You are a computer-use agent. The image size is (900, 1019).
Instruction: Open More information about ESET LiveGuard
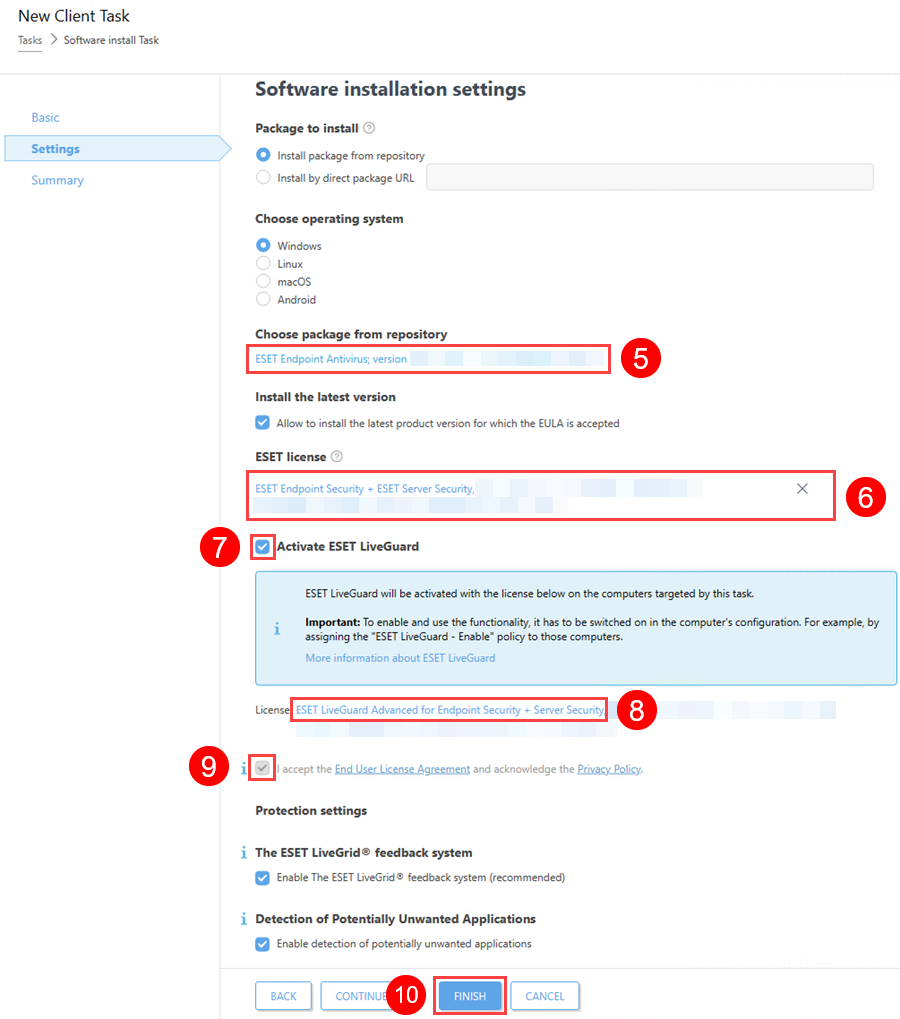point(400,658)
